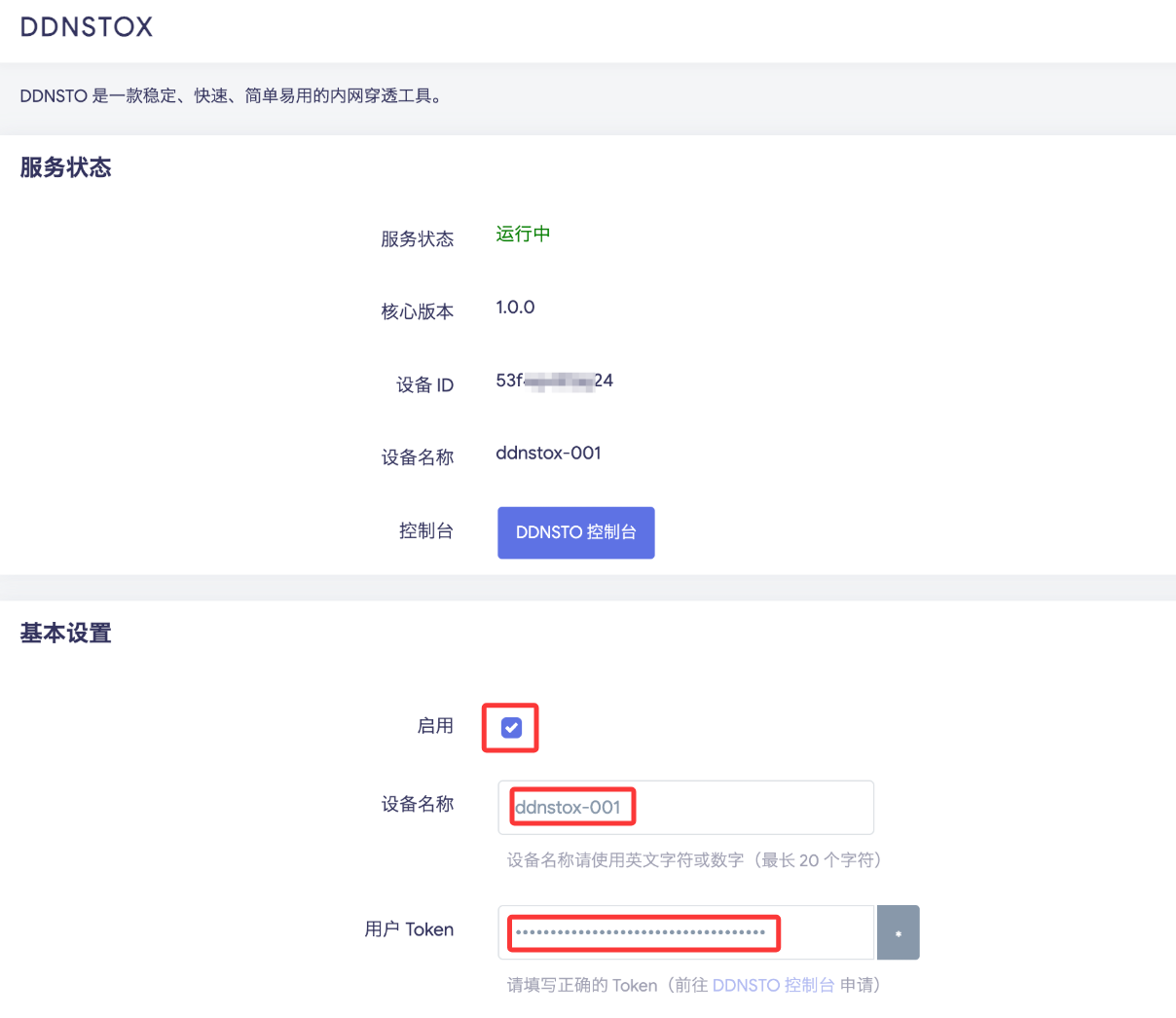This screenshot has height=1018, width=1176.
Task: Click into the 用户 Token password field
Action: coord(685,932)
